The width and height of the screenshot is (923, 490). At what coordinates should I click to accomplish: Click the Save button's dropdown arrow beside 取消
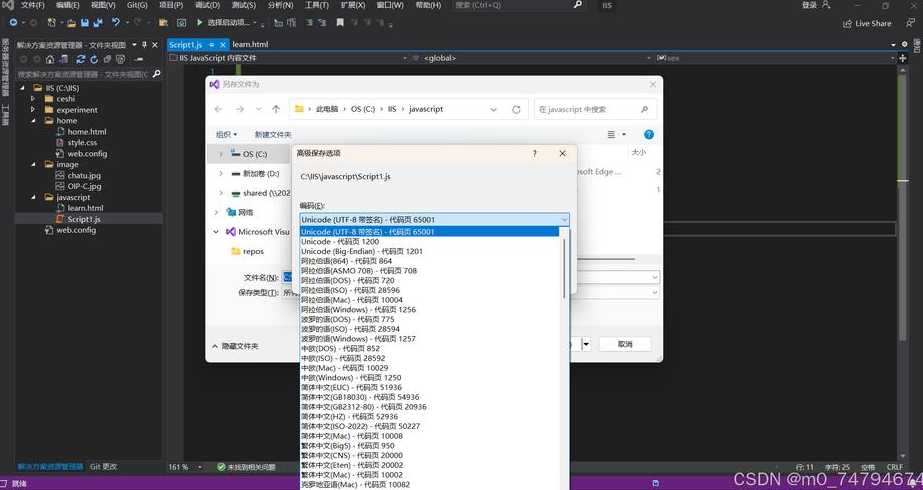click(586, 345)
